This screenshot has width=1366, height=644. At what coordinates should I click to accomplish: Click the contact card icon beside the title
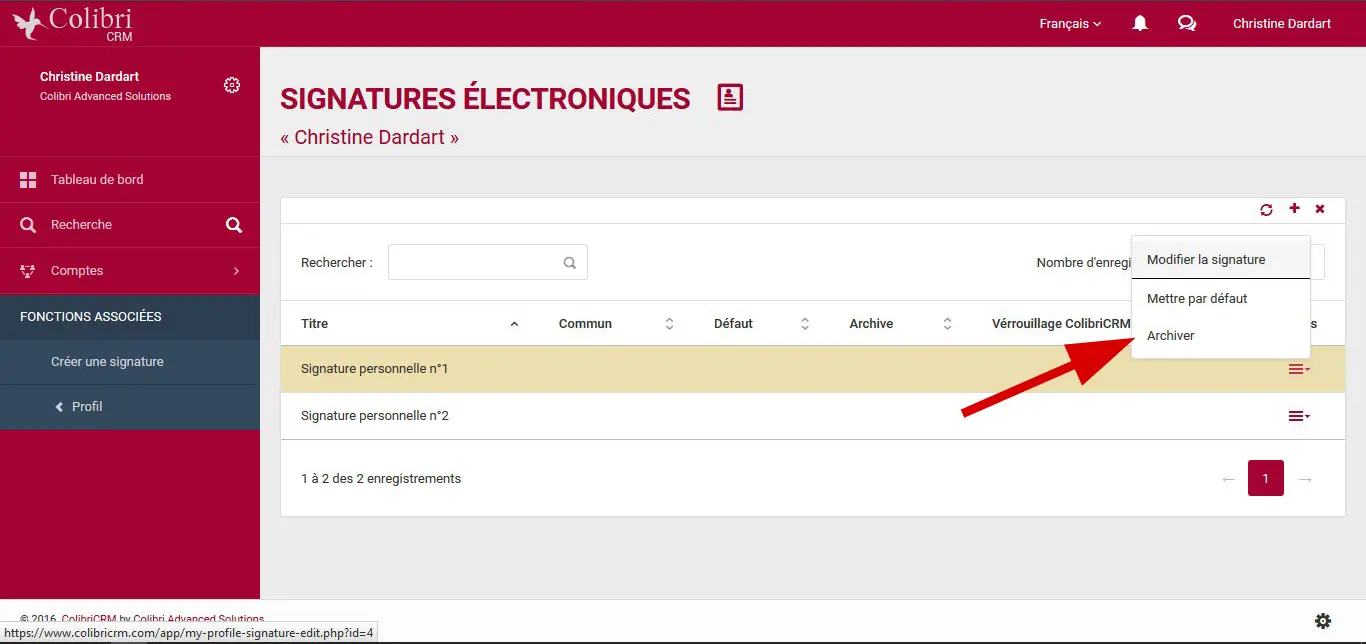click(730, 98)
